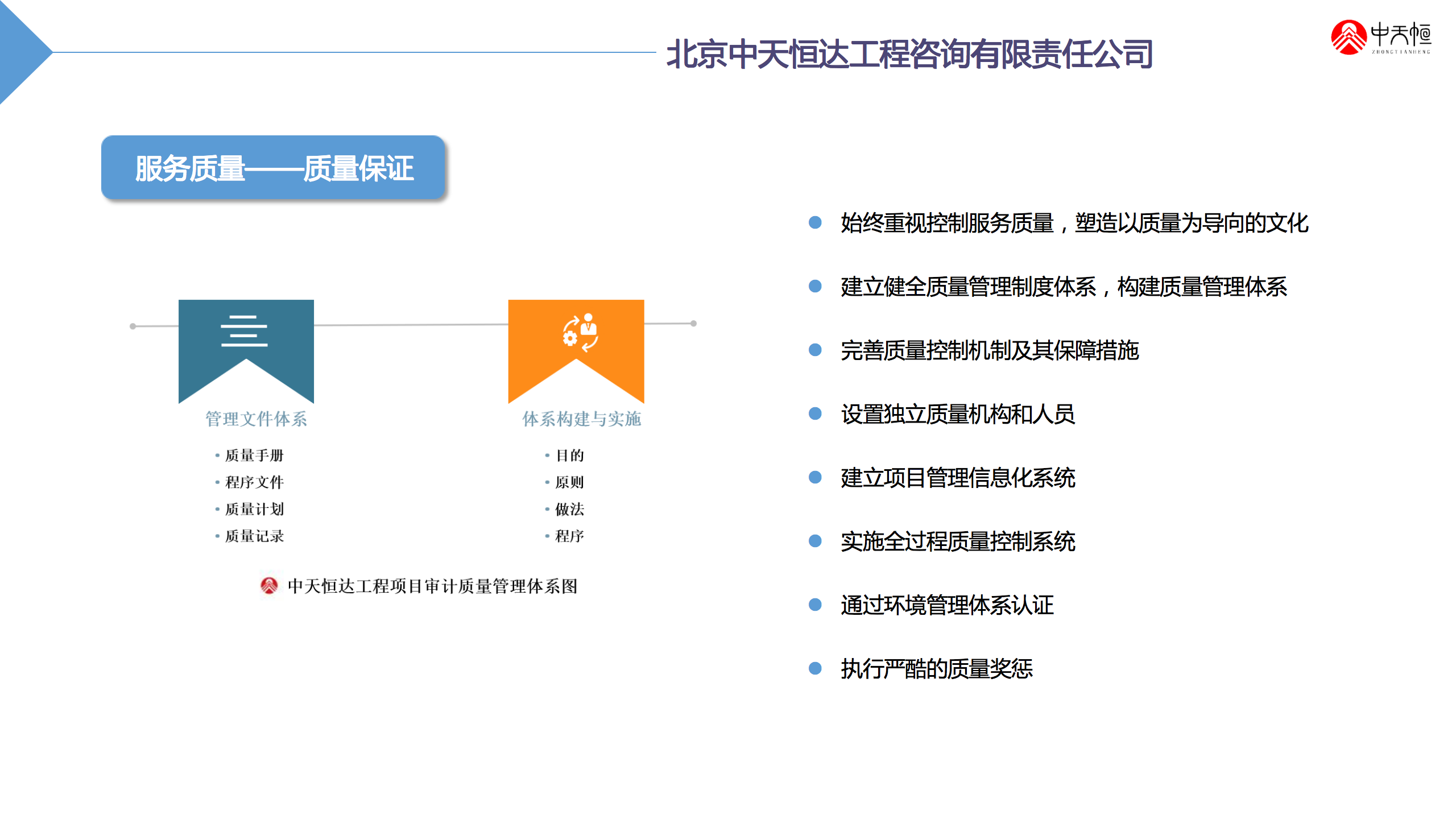Click the bullet line 建立项目管理信息化系统

coord(958,477)
